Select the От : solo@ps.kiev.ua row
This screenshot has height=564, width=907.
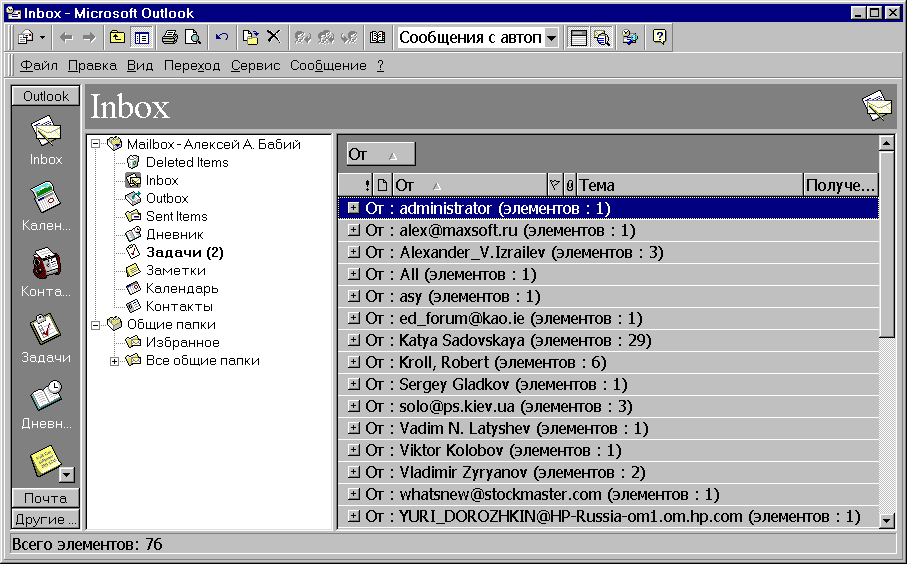(608, 407)
